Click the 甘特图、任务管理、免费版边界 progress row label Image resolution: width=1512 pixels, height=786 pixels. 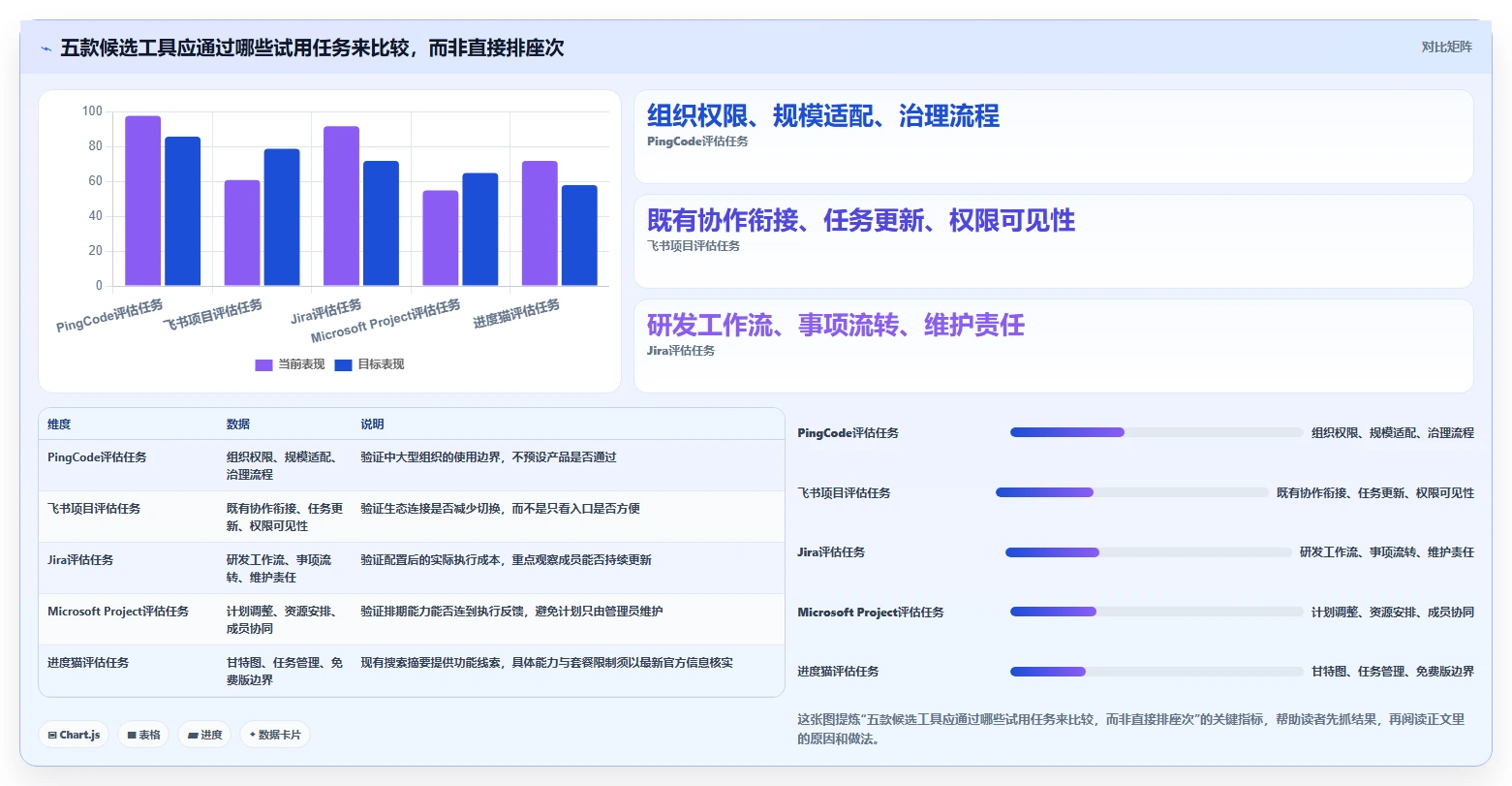(x=1393, y=672)
